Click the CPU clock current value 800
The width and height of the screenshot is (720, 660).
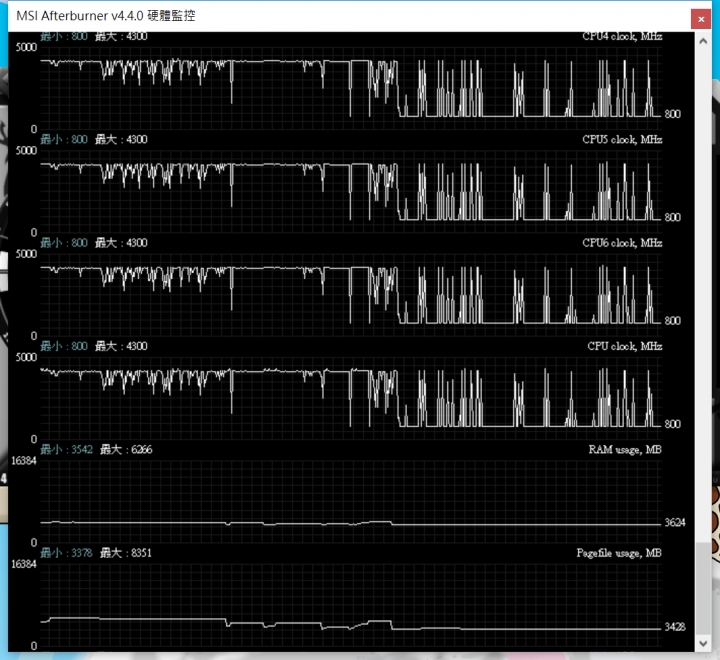coord(672,424)
